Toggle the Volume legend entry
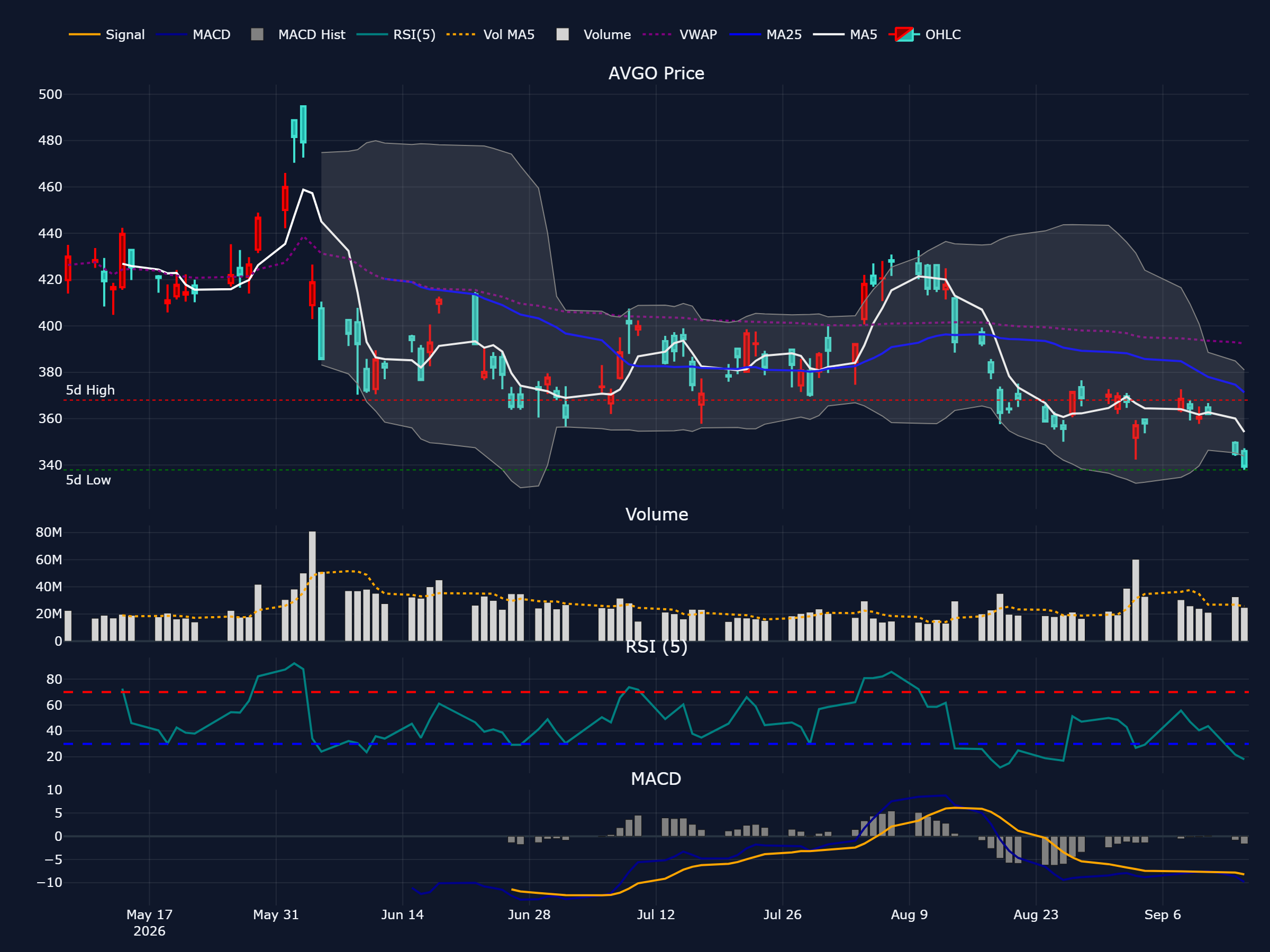The height and width of the screenshot is (952, 1270). (x=594, y=34)
